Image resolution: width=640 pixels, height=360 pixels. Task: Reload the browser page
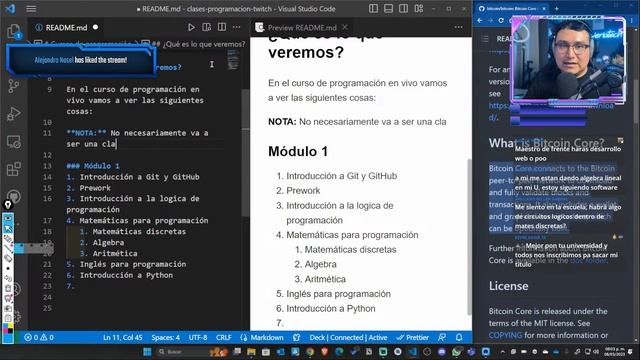(x=500, y=20)
